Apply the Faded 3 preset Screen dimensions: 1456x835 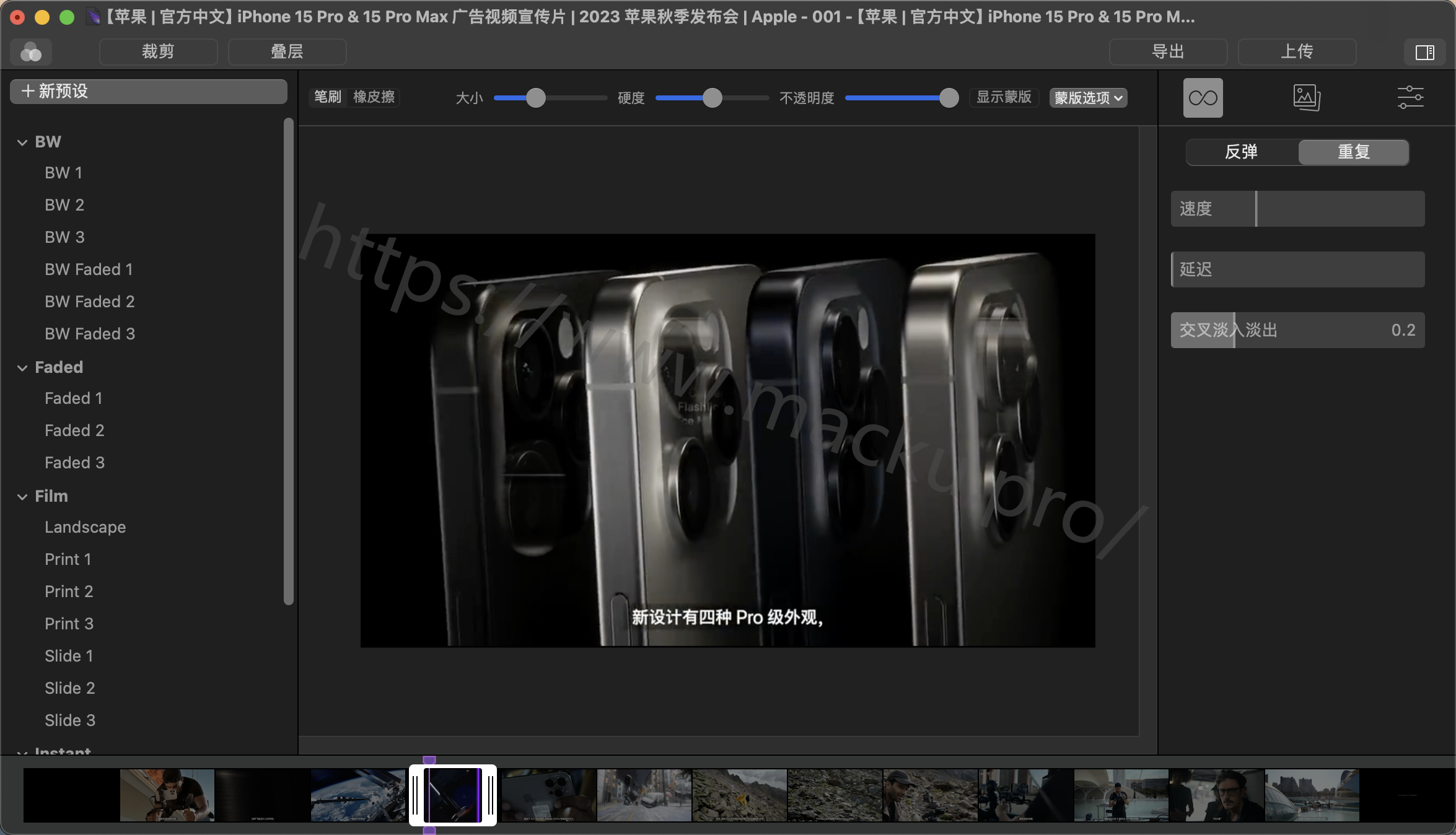[x=75, y=463]
